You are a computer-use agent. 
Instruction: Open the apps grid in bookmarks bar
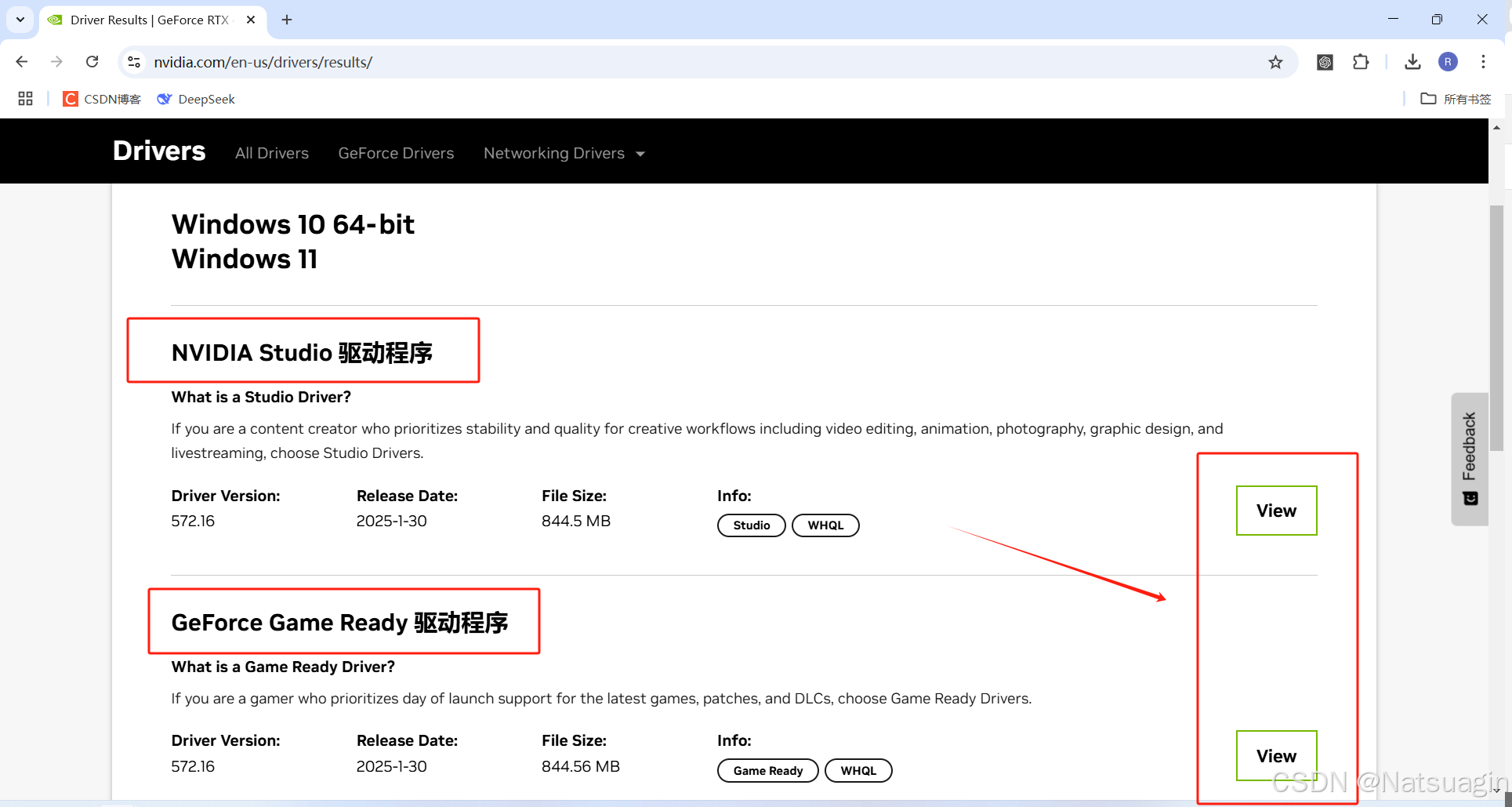(x=25, y=99)
